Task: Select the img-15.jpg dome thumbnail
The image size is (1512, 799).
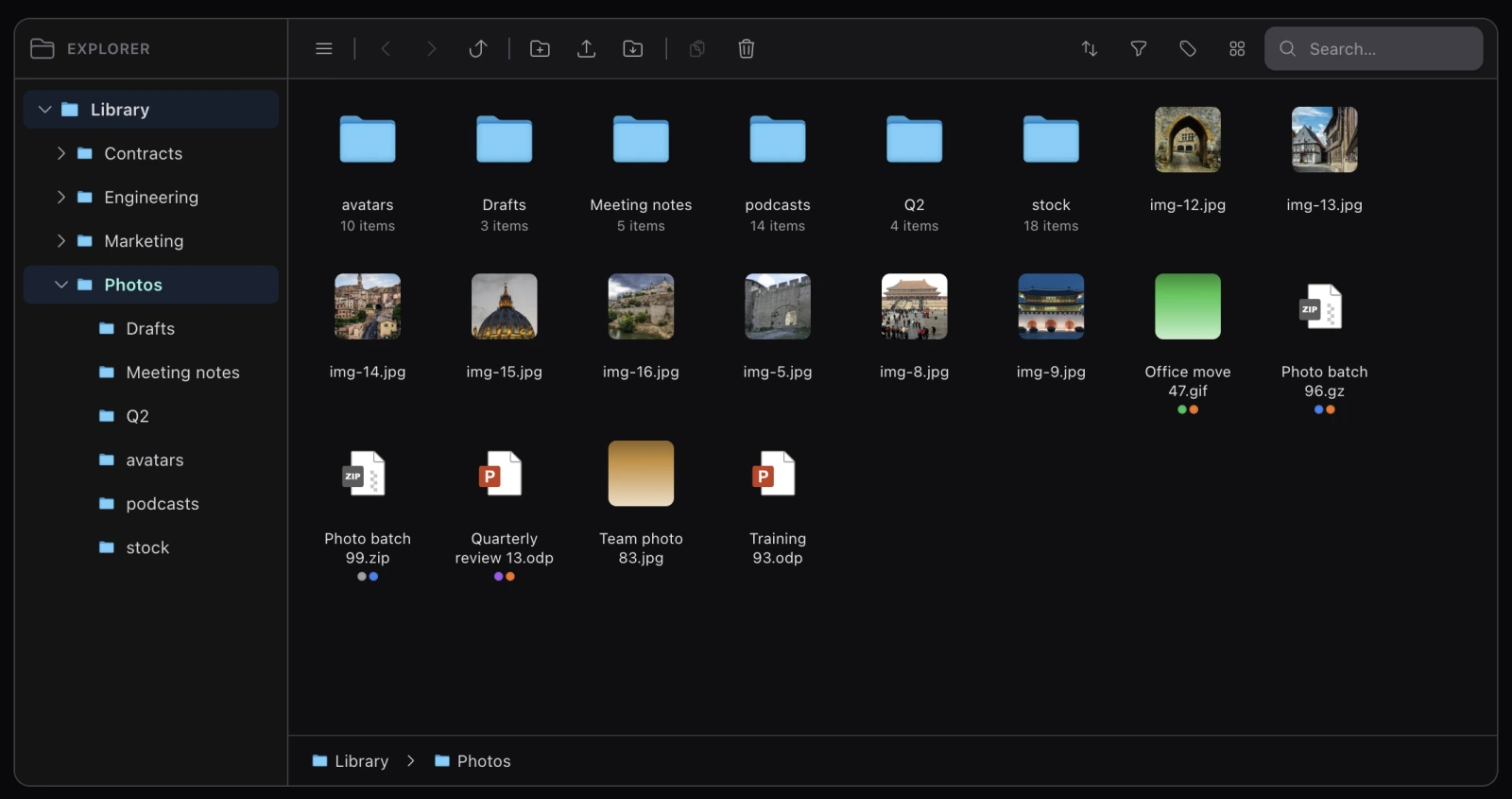Action: (x=505, y=306)
